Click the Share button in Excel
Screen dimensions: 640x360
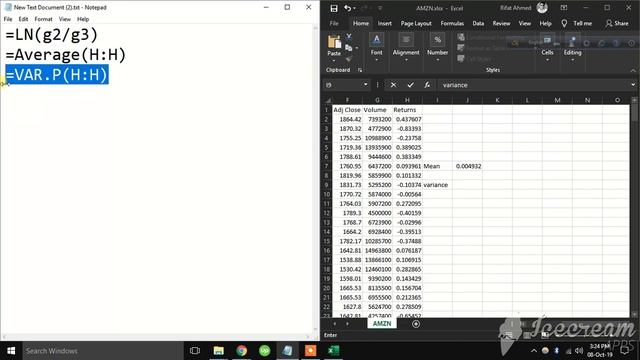[x=617, y=23]
